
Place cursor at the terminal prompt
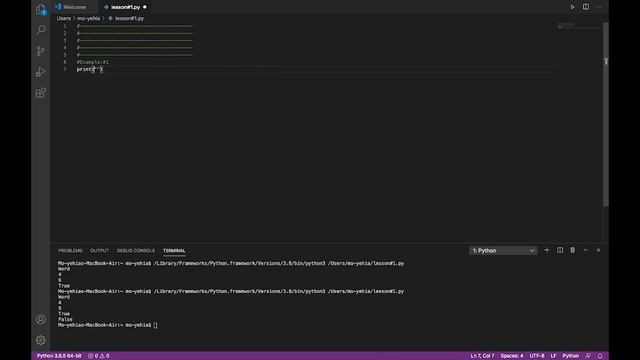coord(155,325)
